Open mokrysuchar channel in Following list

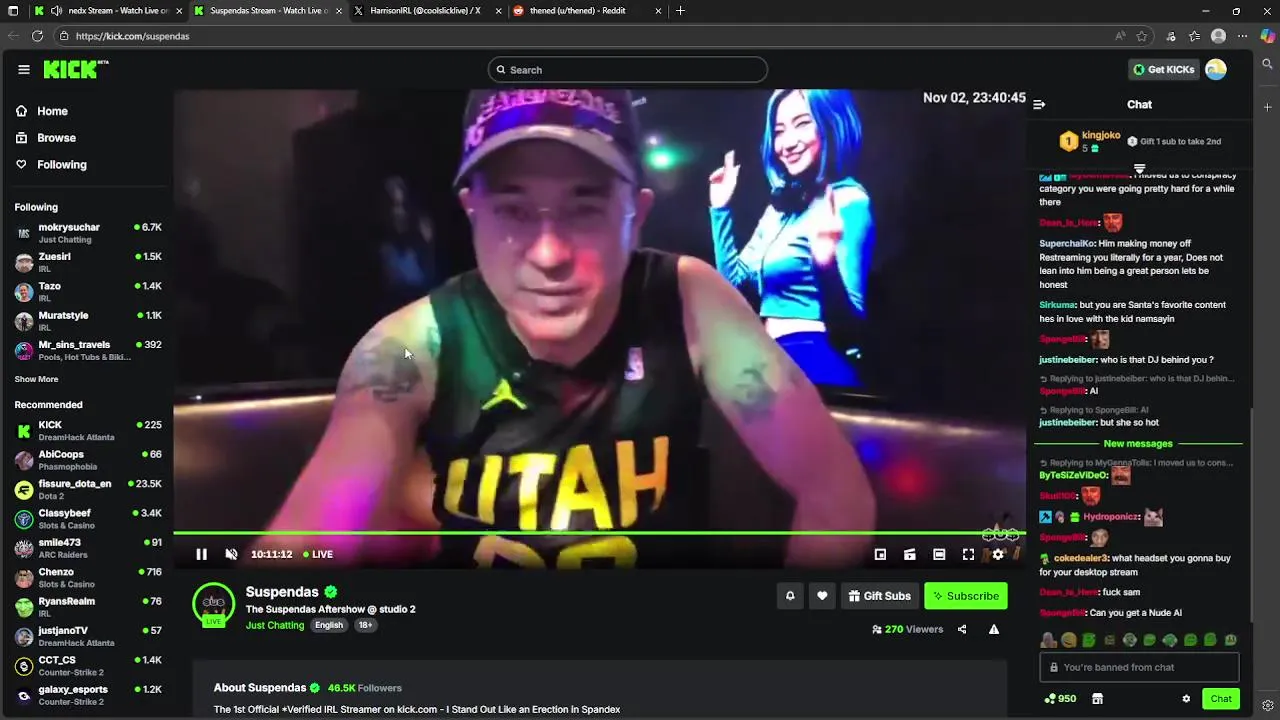point(88,233)
